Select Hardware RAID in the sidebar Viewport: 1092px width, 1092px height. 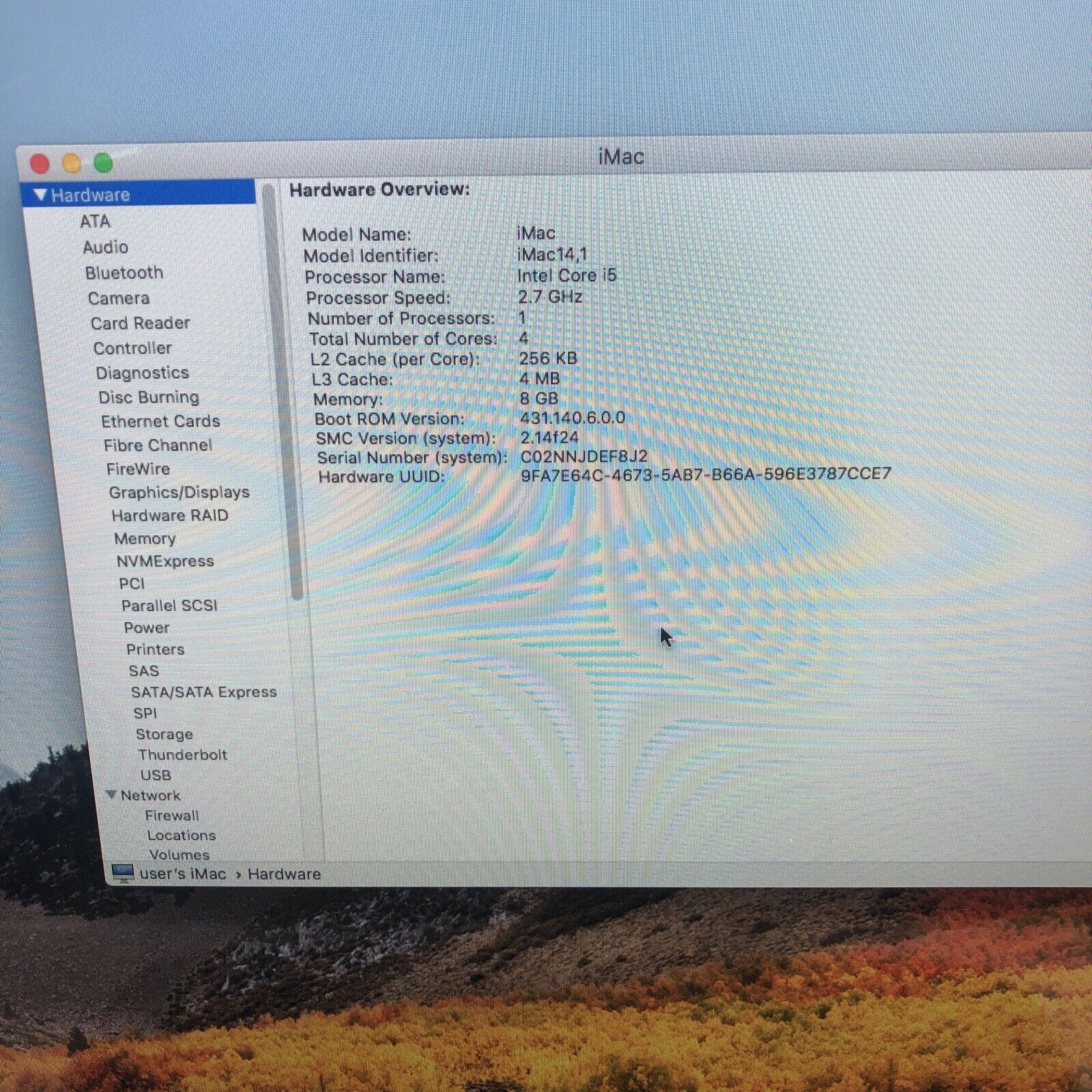click(170, 515)
